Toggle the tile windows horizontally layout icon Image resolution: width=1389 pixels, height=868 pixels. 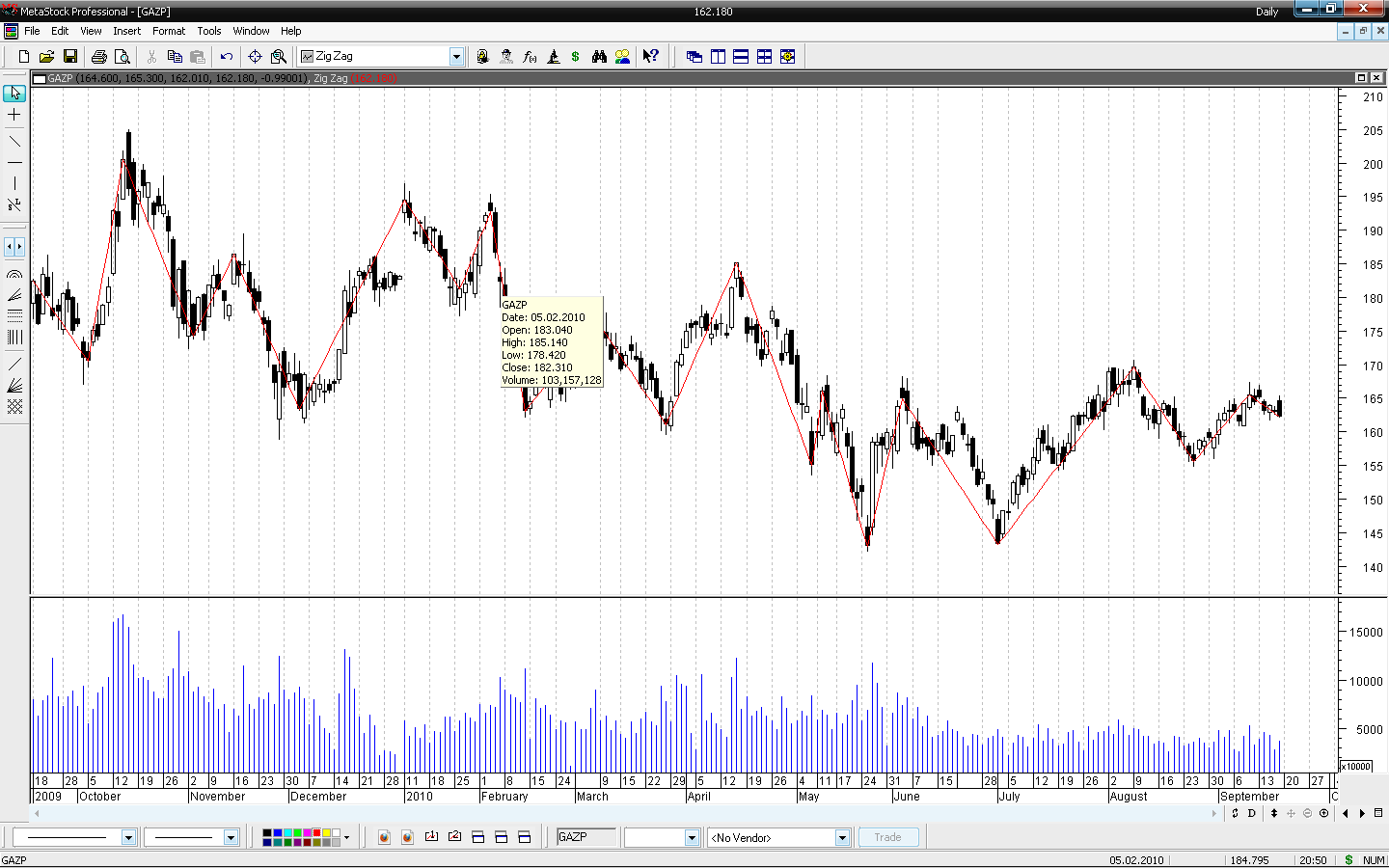pos(741,57)
